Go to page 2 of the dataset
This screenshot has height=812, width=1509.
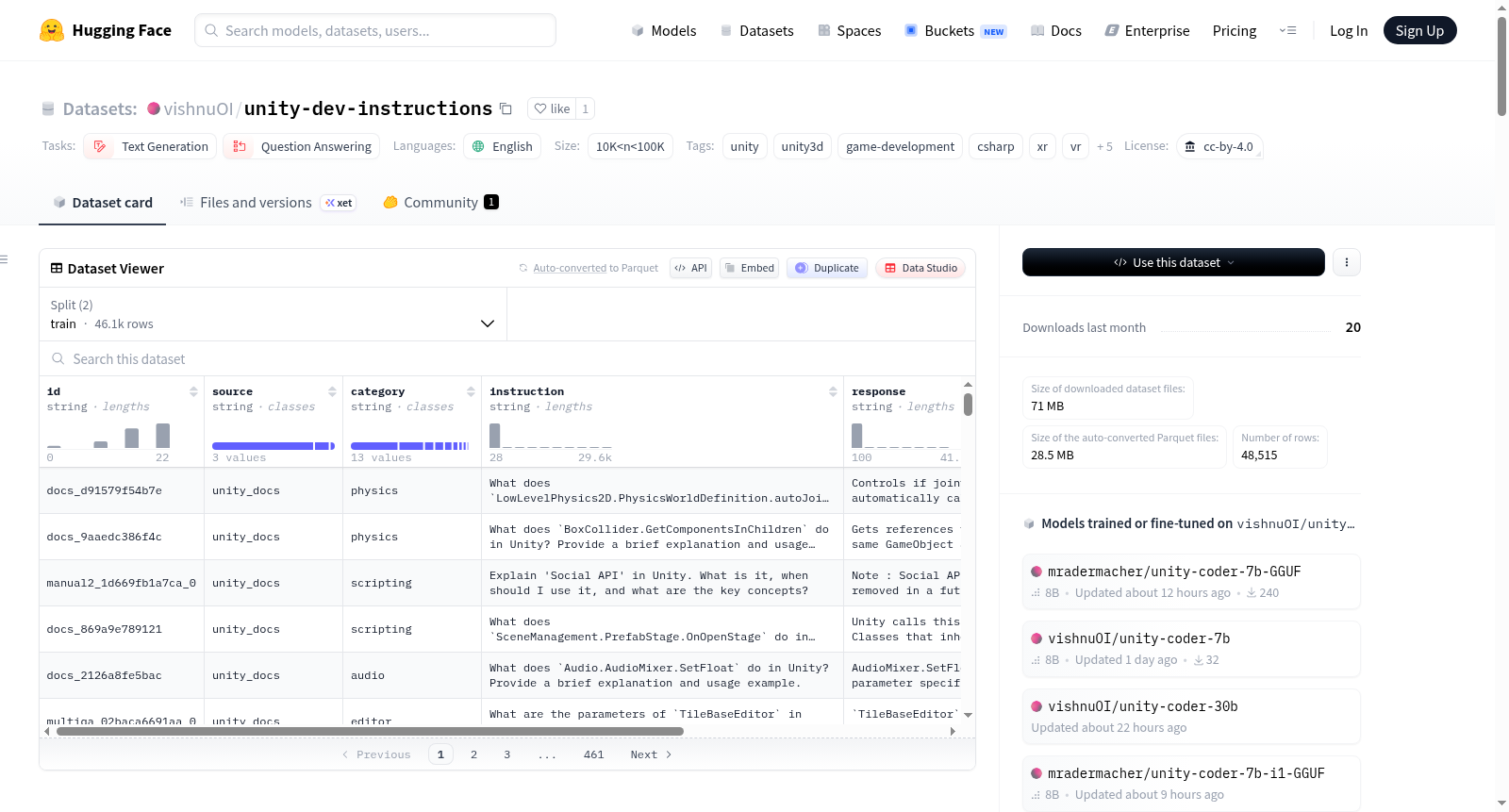click(x=473, y=754)
